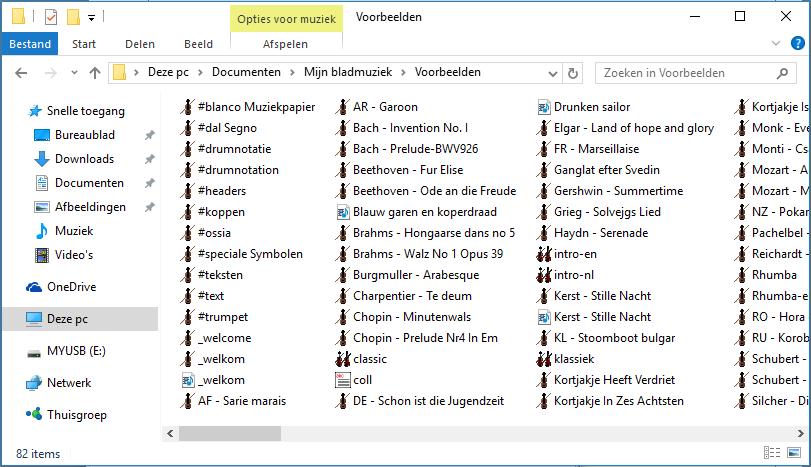Select the Gershwin - Summertime file icon
Image resolution: width=811 pixels, height=467 pixels.
point(544,191)
